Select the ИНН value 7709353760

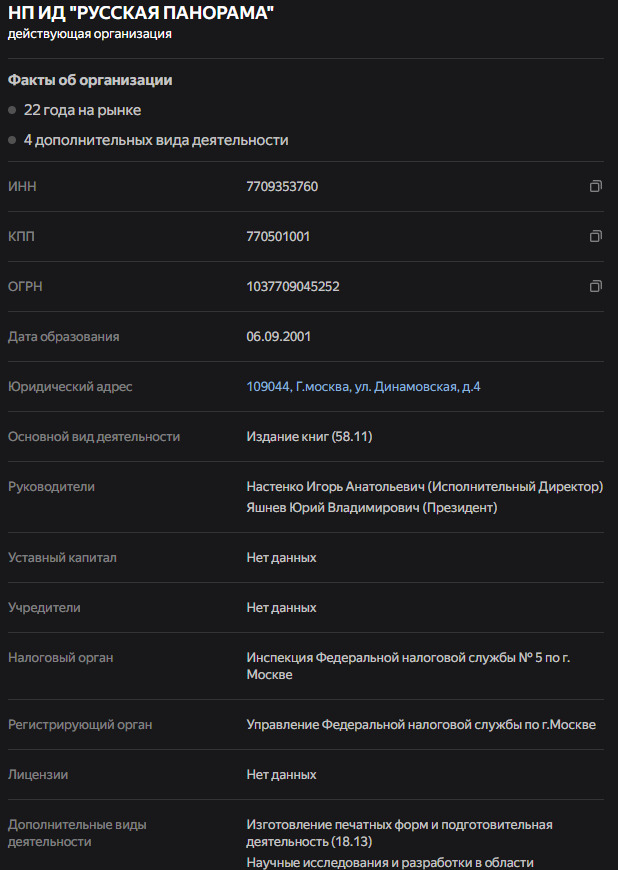point(282,187)
